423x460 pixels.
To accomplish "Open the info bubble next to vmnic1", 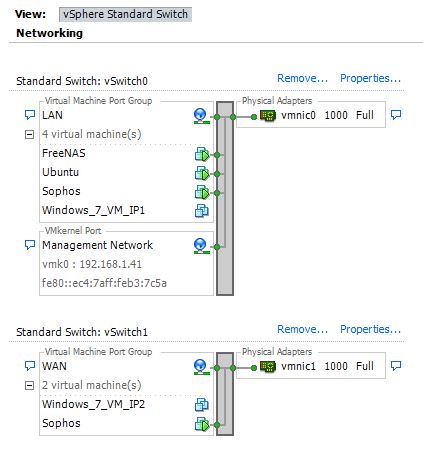I will (396, 366).
